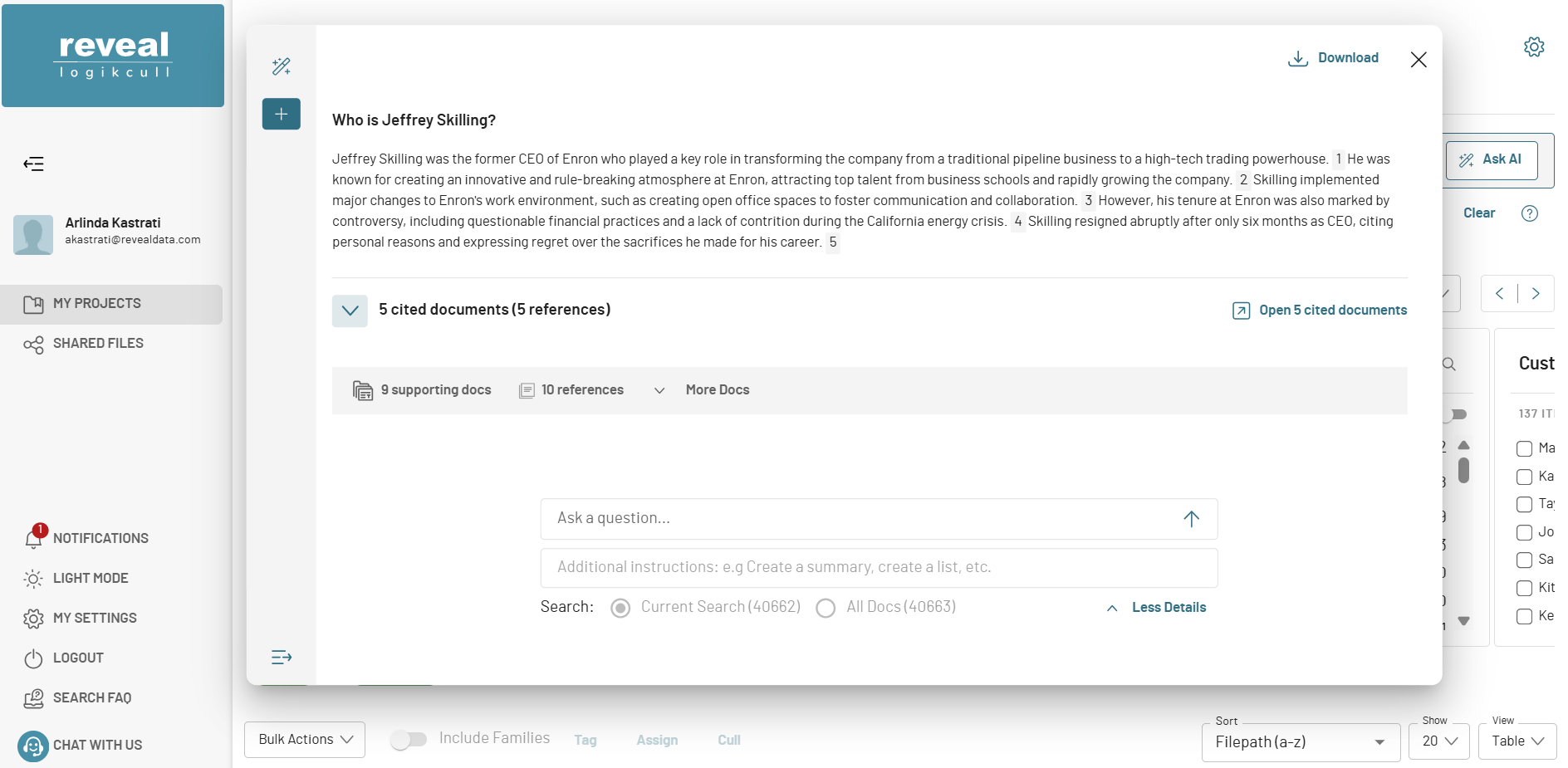Click the magic wand AI icon in dialog
The width and height of the screenshot is (1568, 768).
282,66
